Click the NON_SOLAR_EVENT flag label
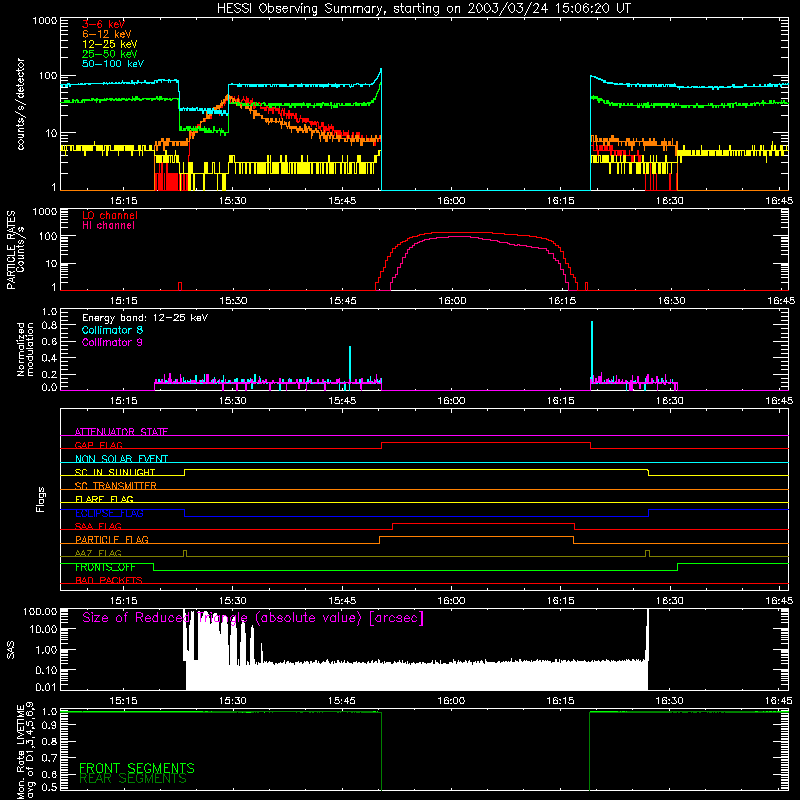800x800 pixels. (121, 459)
